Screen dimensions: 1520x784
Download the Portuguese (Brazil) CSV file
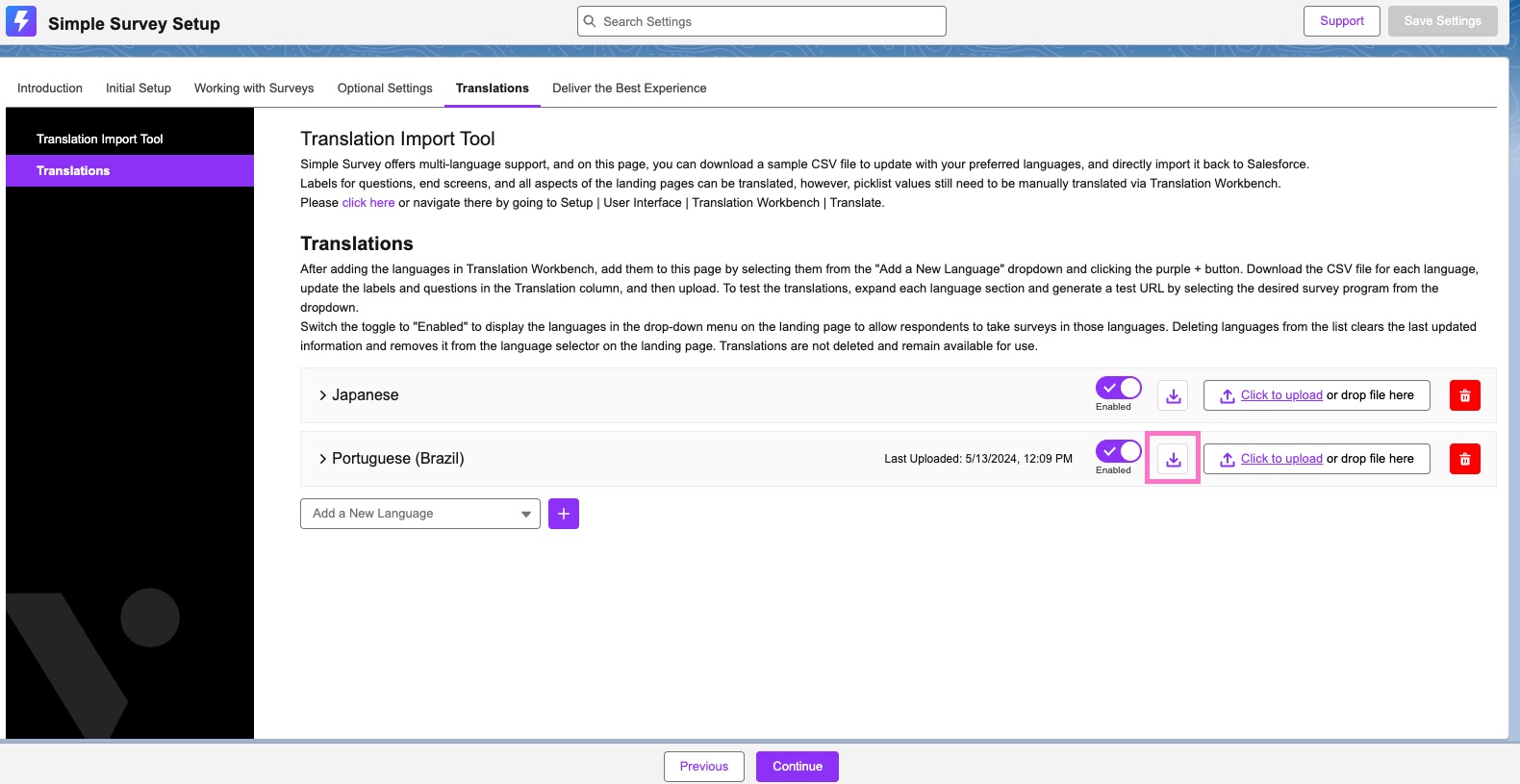[x=1173, y=459]
